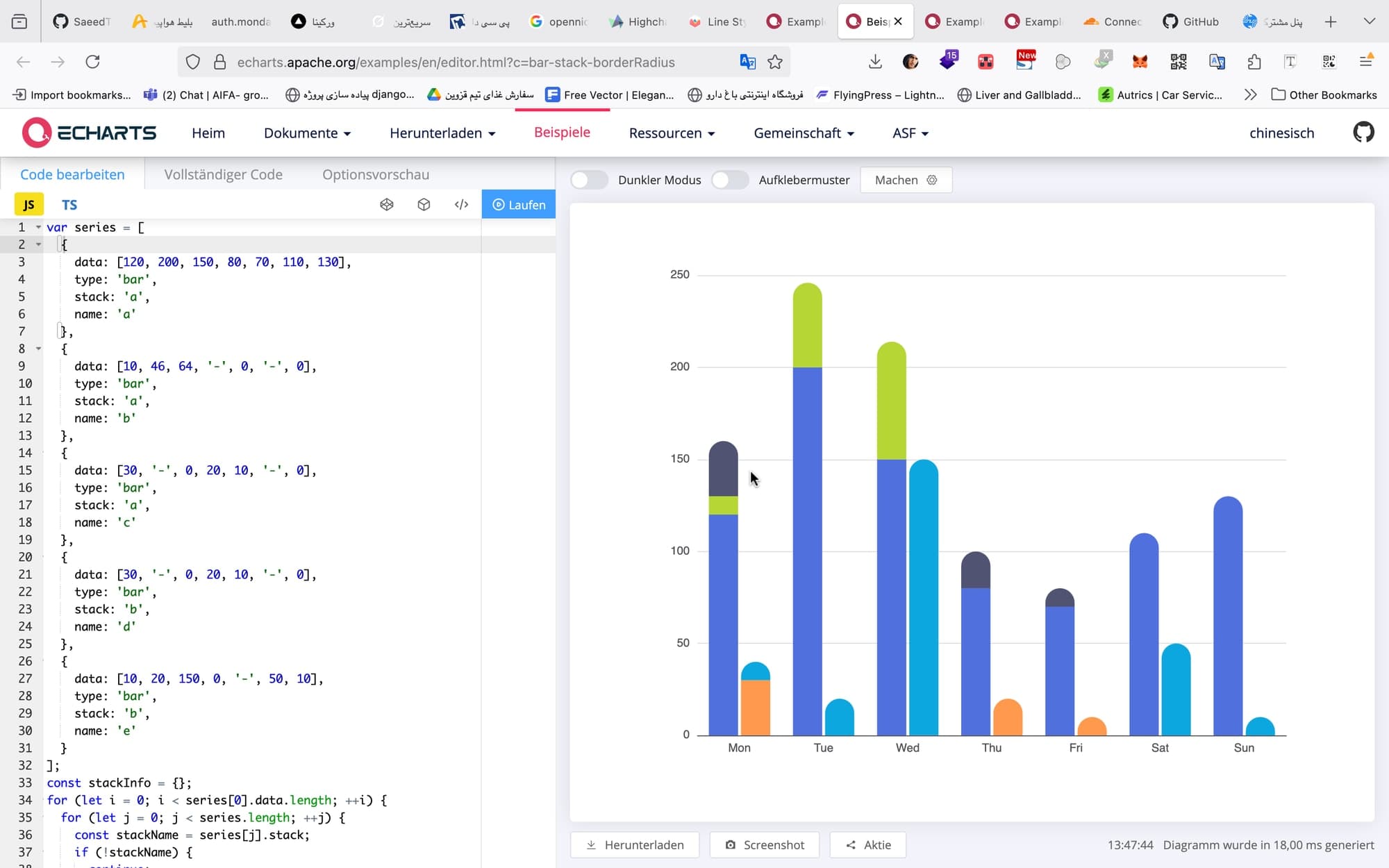The image size is (1389, 868).
Task: Collapse the code fold arrow on line 1
Action: [38, 227]
